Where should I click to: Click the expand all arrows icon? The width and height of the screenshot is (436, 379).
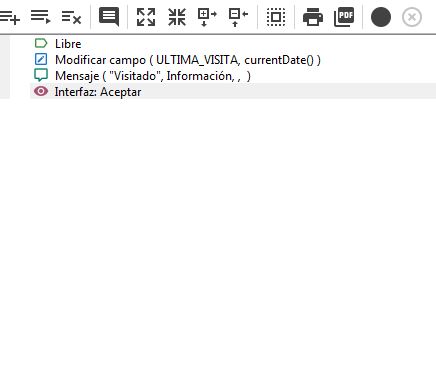tap(146, 17)
